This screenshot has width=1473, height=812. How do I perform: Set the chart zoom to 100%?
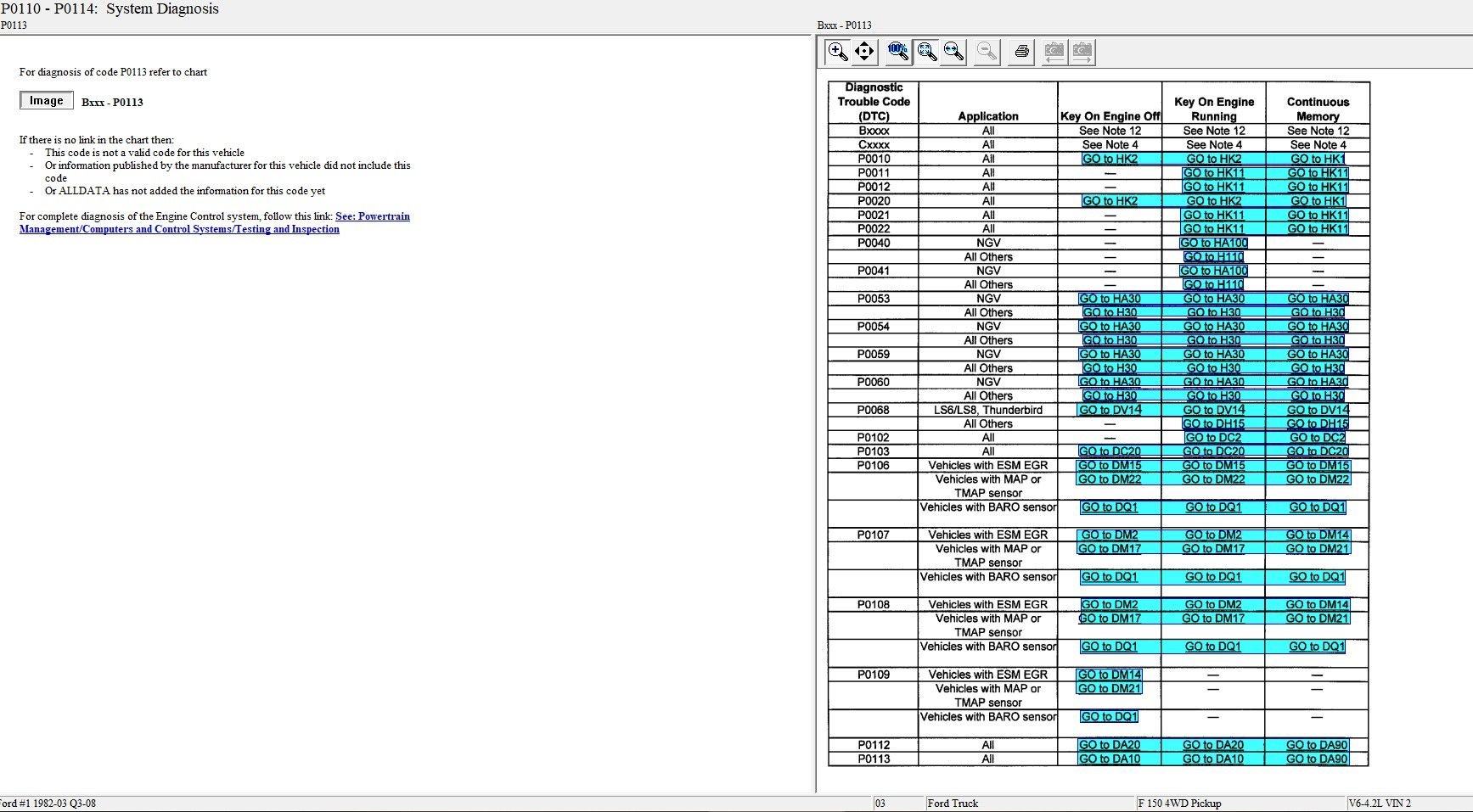(898, 52)
